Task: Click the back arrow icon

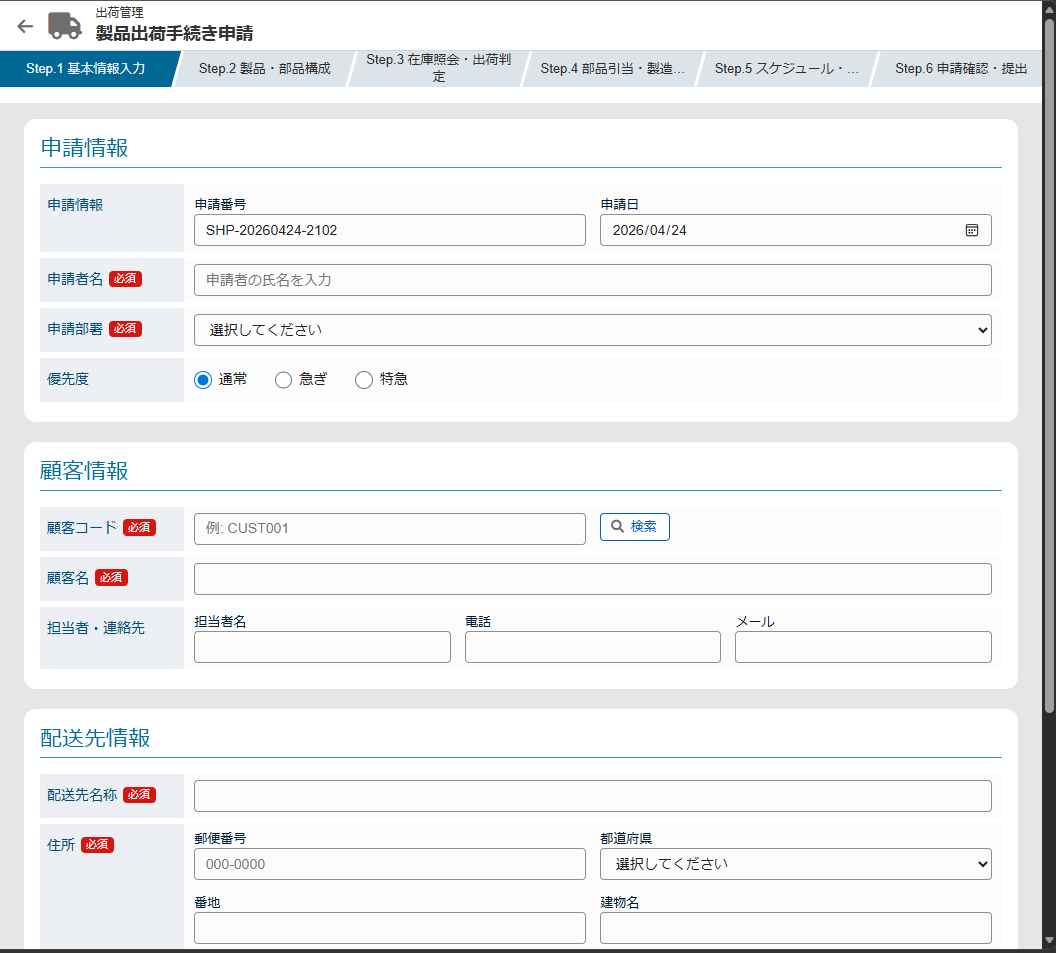Action: tap(25, 26)
